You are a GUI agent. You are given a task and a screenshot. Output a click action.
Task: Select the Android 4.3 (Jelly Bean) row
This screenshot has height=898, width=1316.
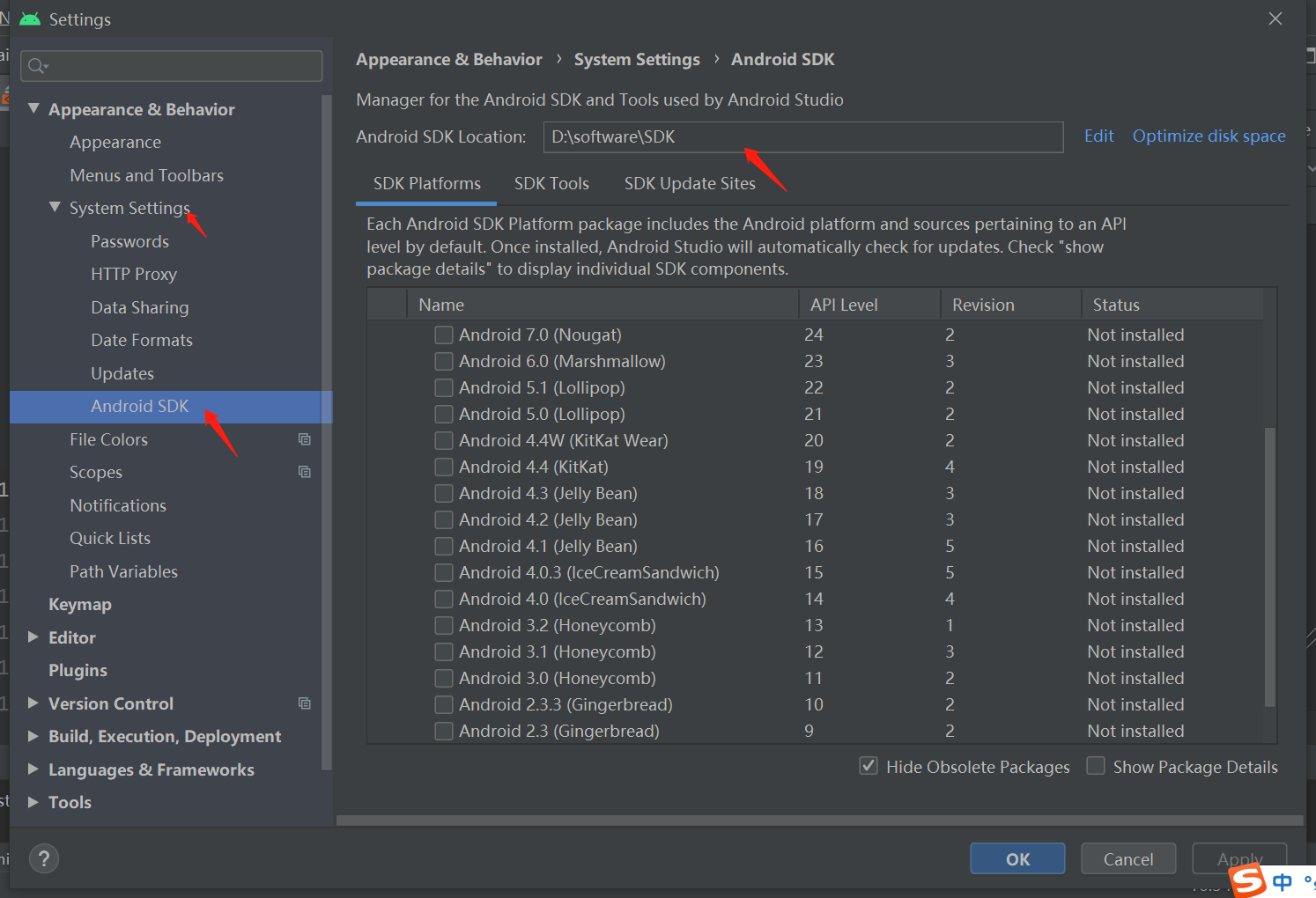click(816, 493)
